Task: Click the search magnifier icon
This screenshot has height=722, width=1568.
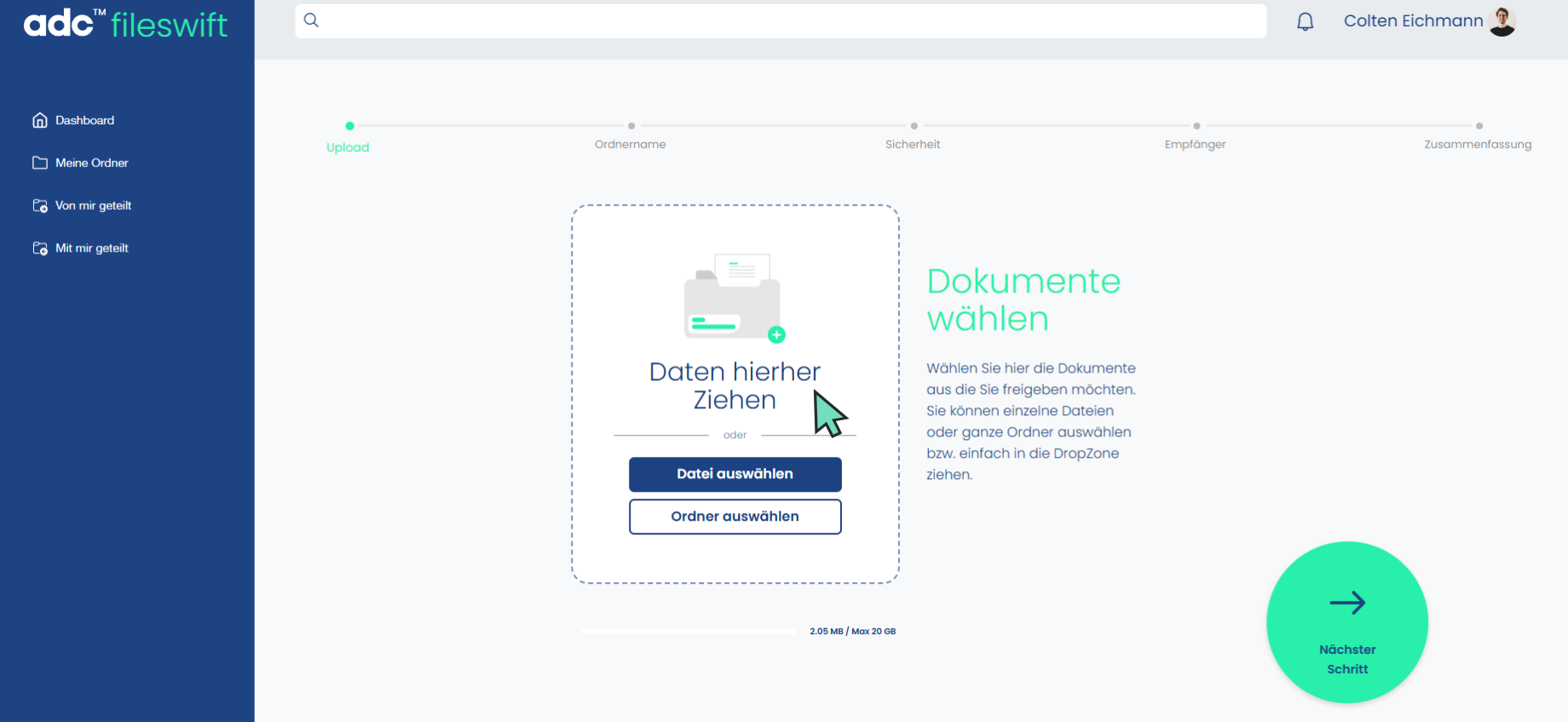Action: click(312, 20)
